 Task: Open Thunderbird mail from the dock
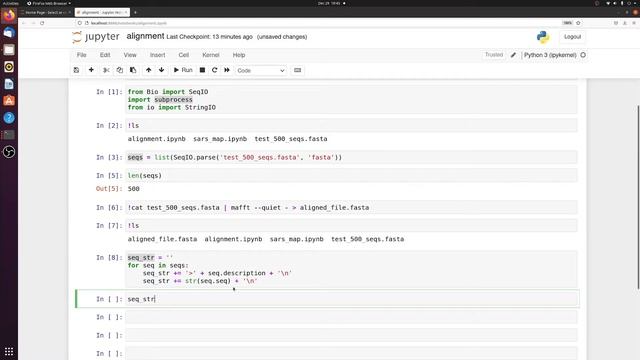pyautogui.click(x=9, y=33)
